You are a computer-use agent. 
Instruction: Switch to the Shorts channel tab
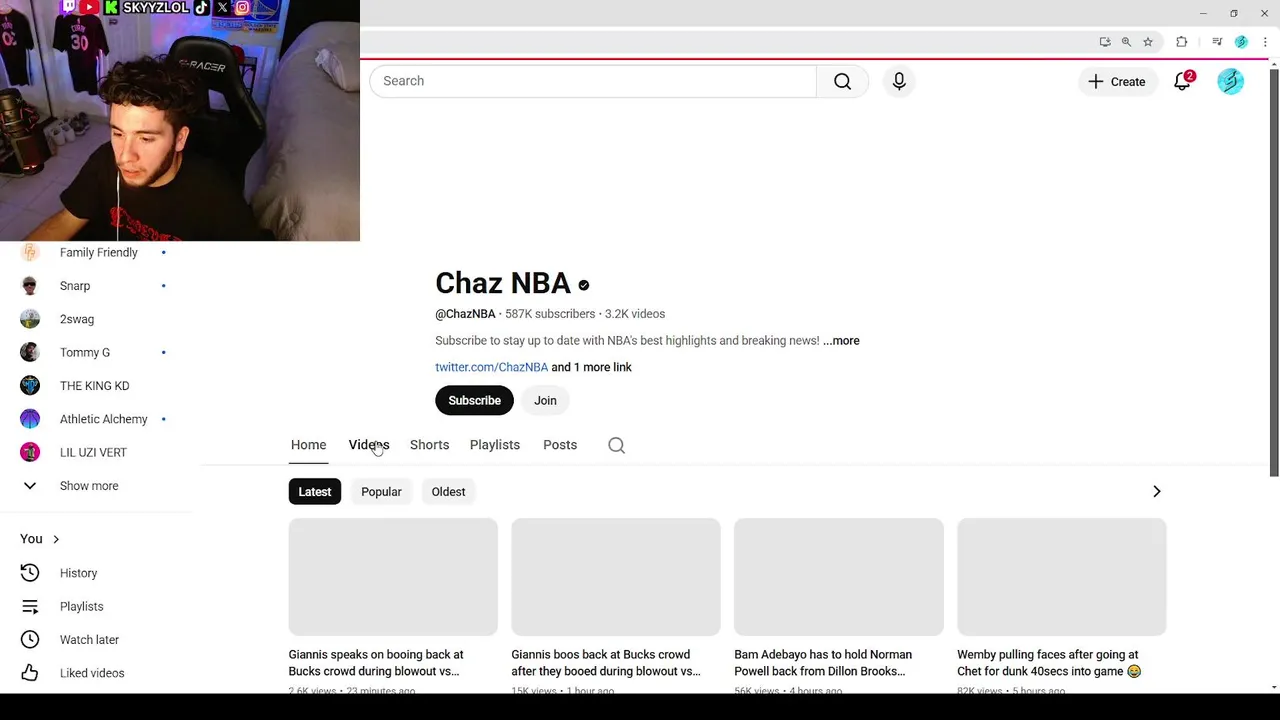pos(429,445)
